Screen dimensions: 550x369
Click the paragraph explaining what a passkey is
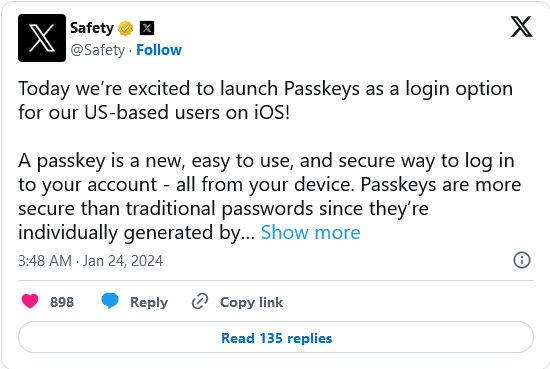pos(270,196)
